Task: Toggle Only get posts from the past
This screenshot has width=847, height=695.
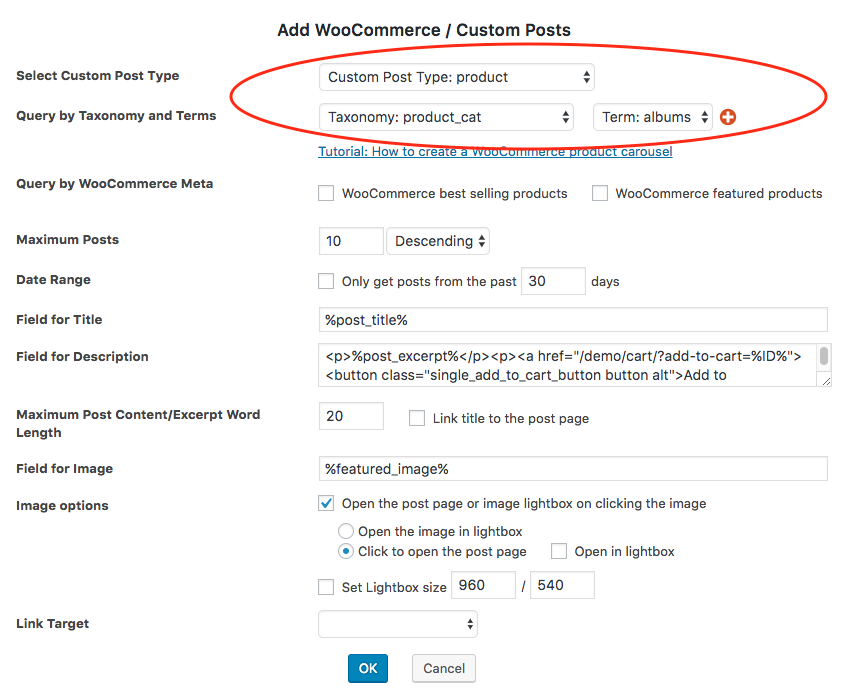Action: (x=326, y=281)
